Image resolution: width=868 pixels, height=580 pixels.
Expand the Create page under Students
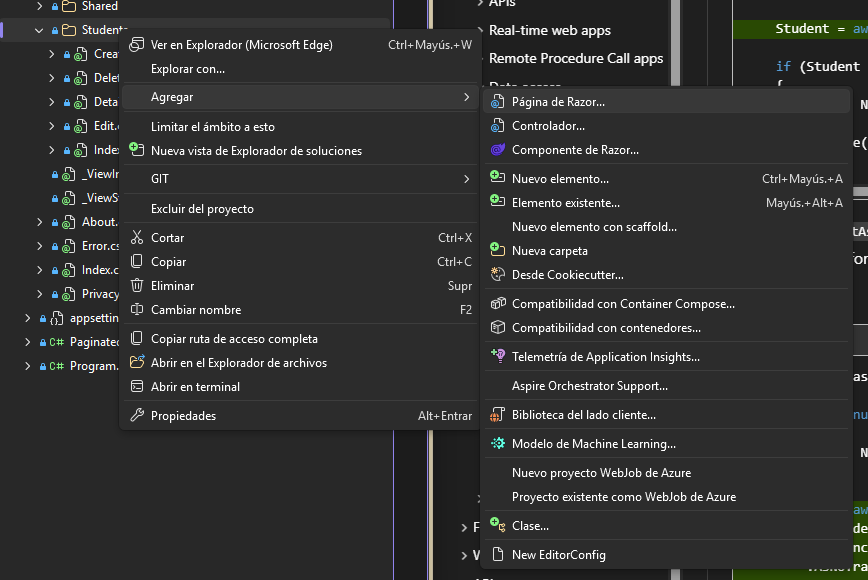click(51, 54)
